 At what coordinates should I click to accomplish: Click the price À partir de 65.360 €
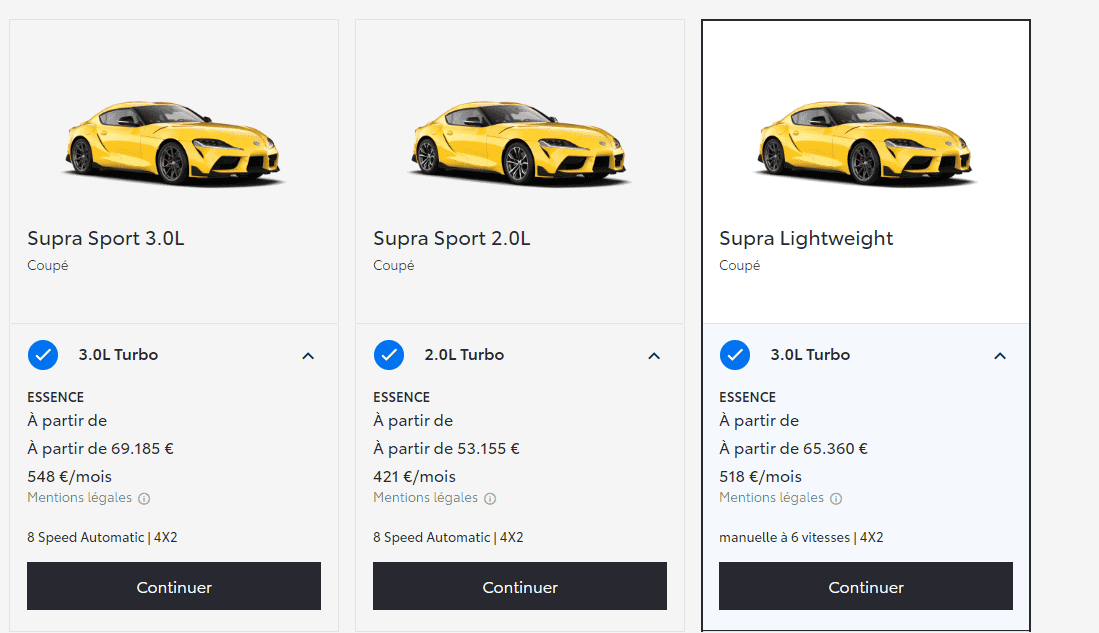(x=793, y=449)
